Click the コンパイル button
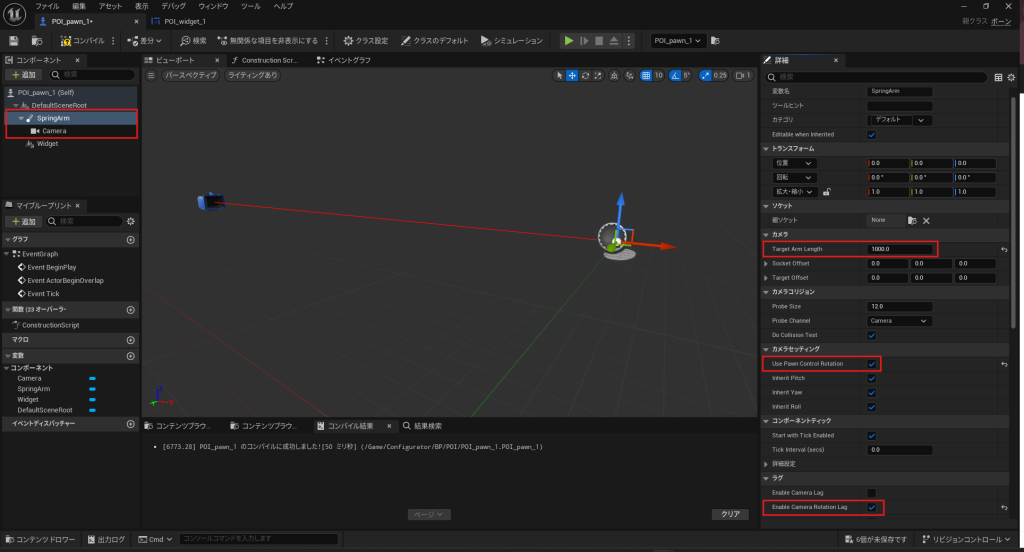1024x552 pixels. tap(82, 41)
